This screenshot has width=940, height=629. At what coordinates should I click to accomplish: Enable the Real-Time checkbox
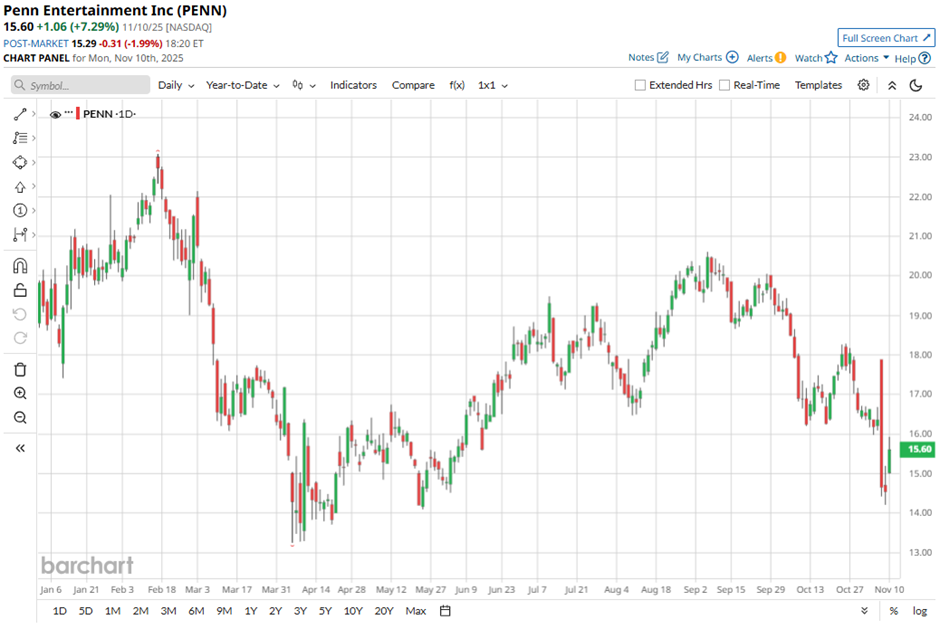[725, 85]
